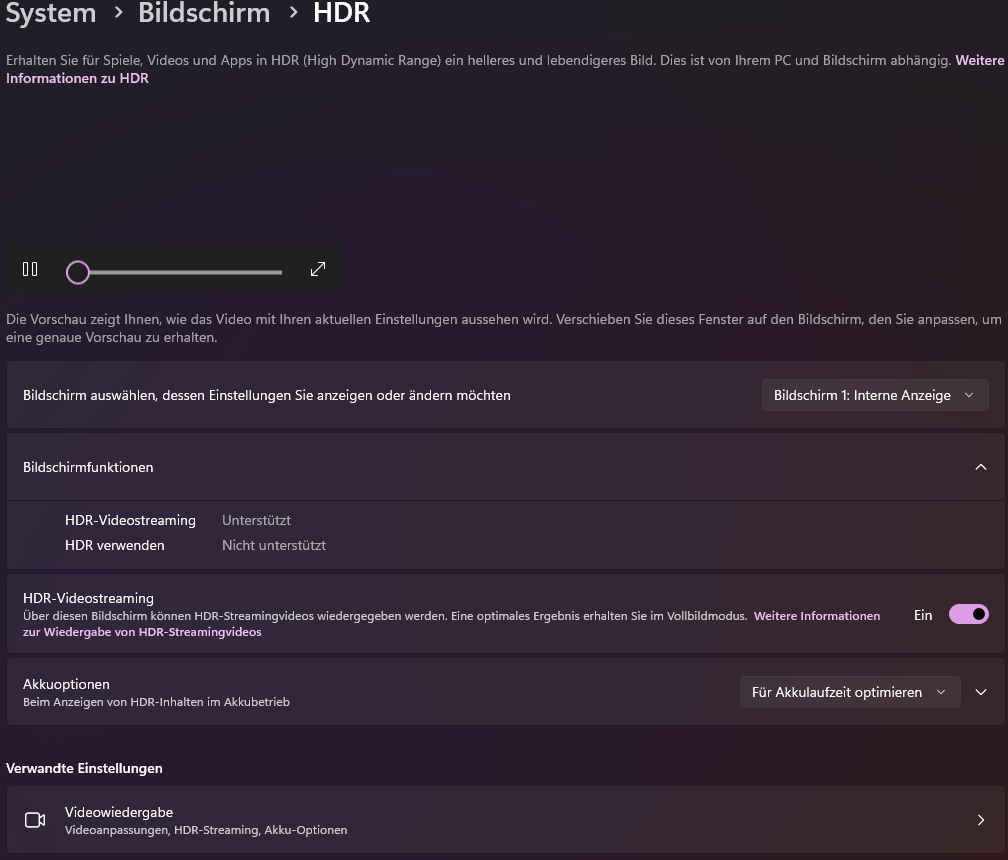This screenshot has height=860, width=1008.
Task: Open the Videowiedergabe settings page
Action: pos(500,819)
